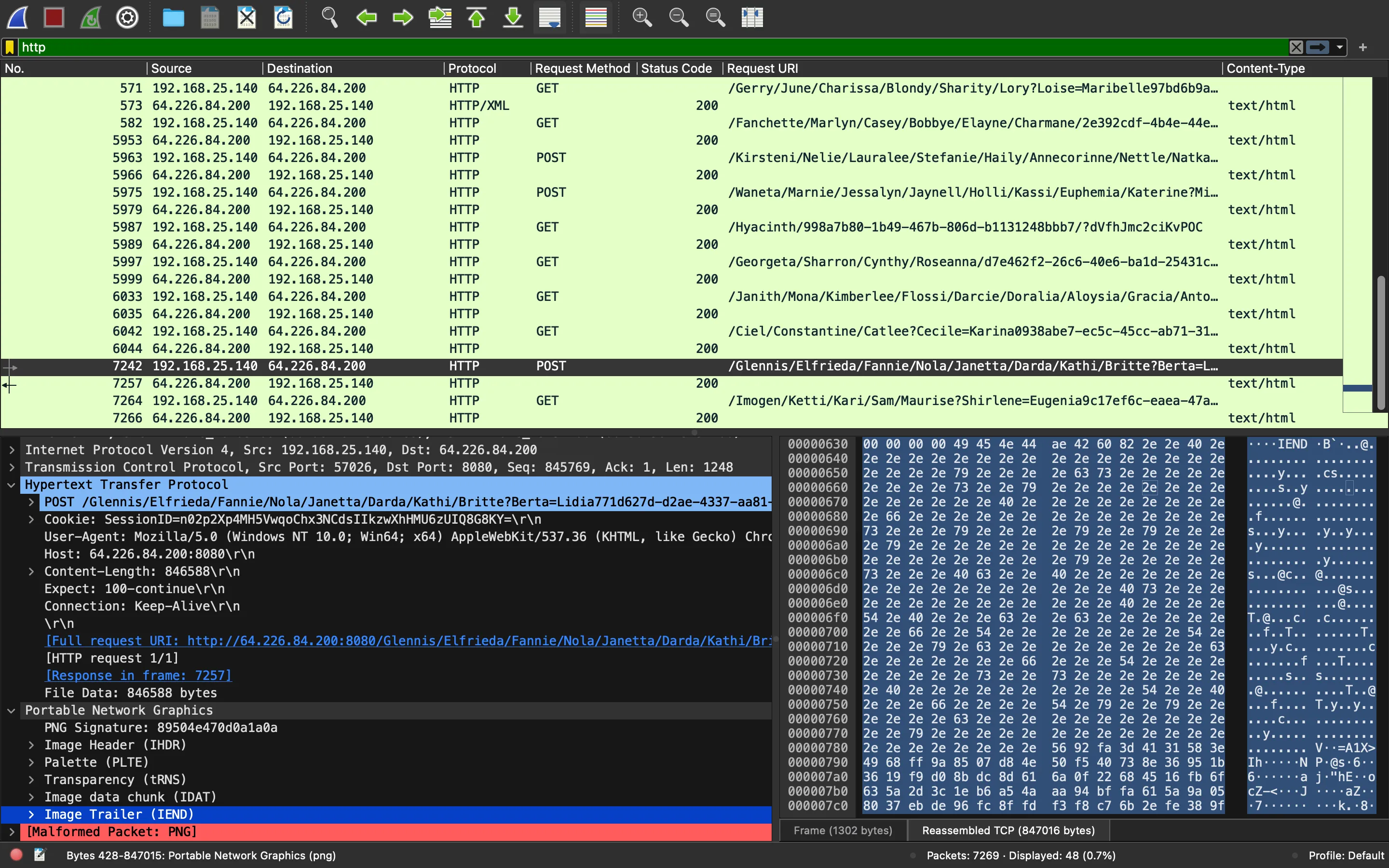Screen dimensions: 1389x868
Task: Sort by Protocol column header
Action: [x=487, y=68]
